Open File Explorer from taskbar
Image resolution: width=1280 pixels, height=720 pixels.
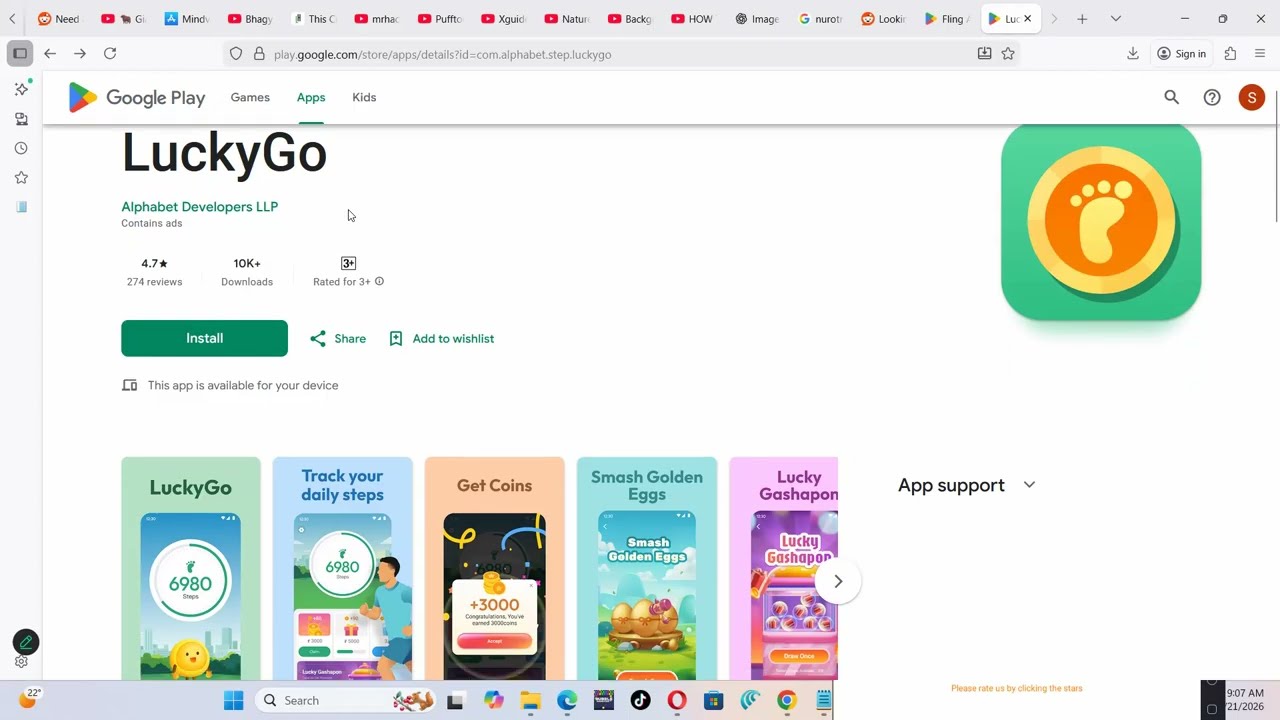click(x=530, y=700)
